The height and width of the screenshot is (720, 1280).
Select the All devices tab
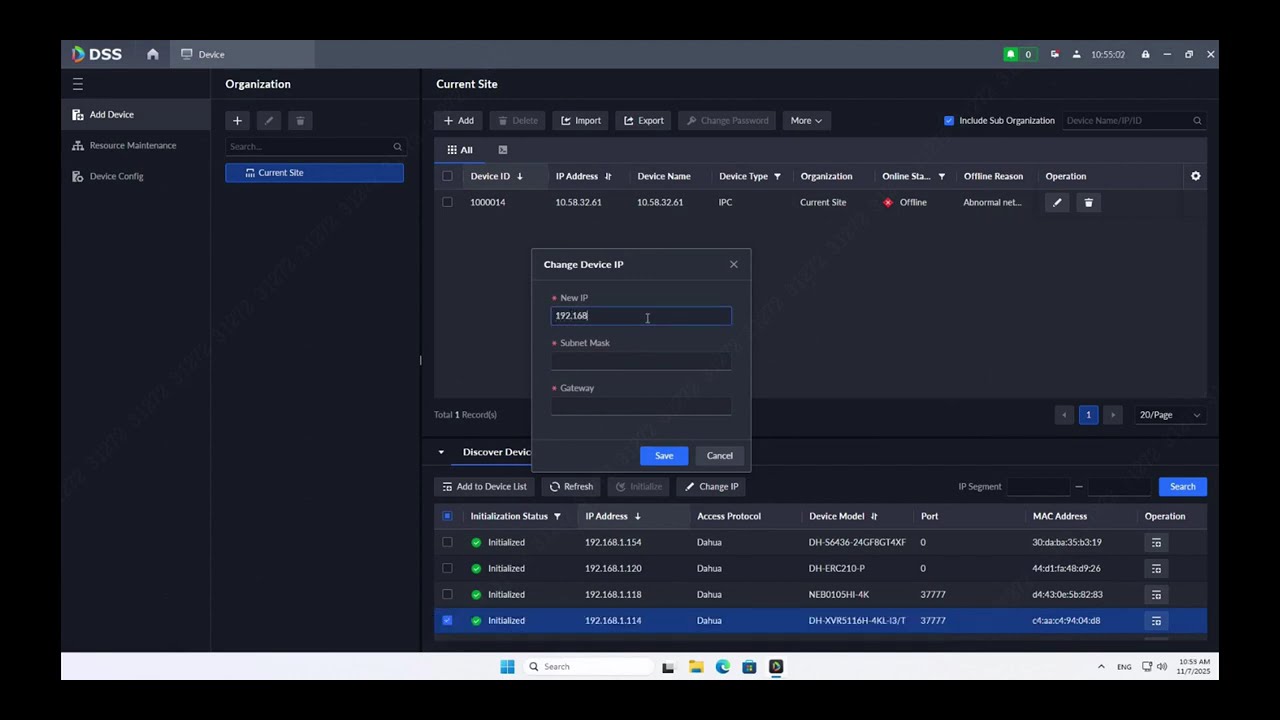459,150
